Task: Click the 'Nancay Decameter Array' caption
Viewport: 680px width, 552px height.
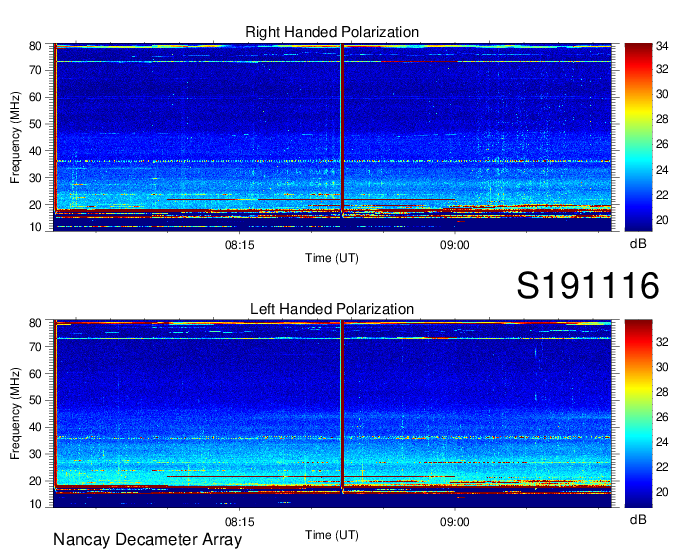Action: pos(147,540)
